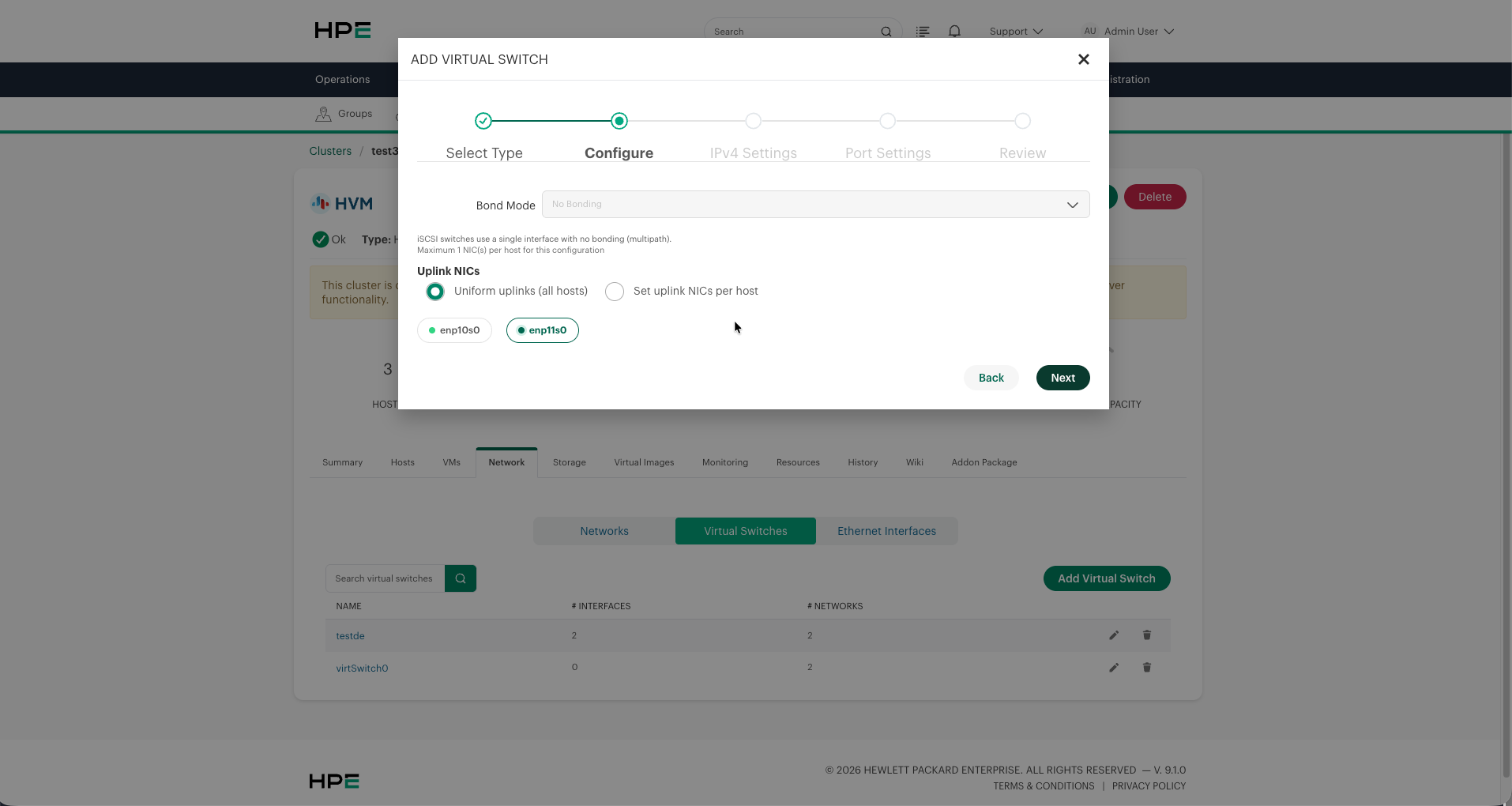Toggle the enp10s0 NIC chip
Screen dimensions: 1512x806
(454, 330)
